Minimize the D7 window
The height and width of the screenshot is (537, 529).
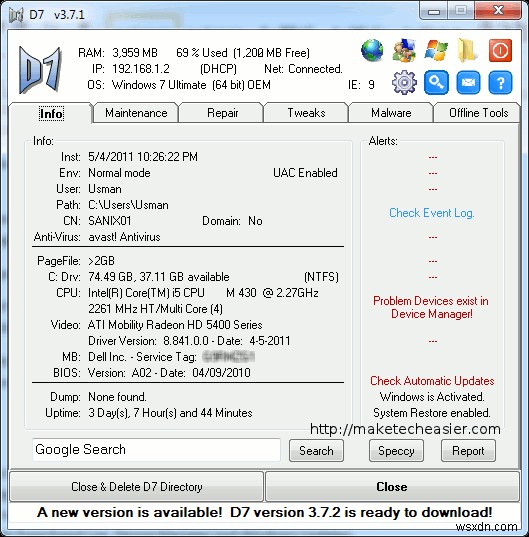[x=433, y=12]
